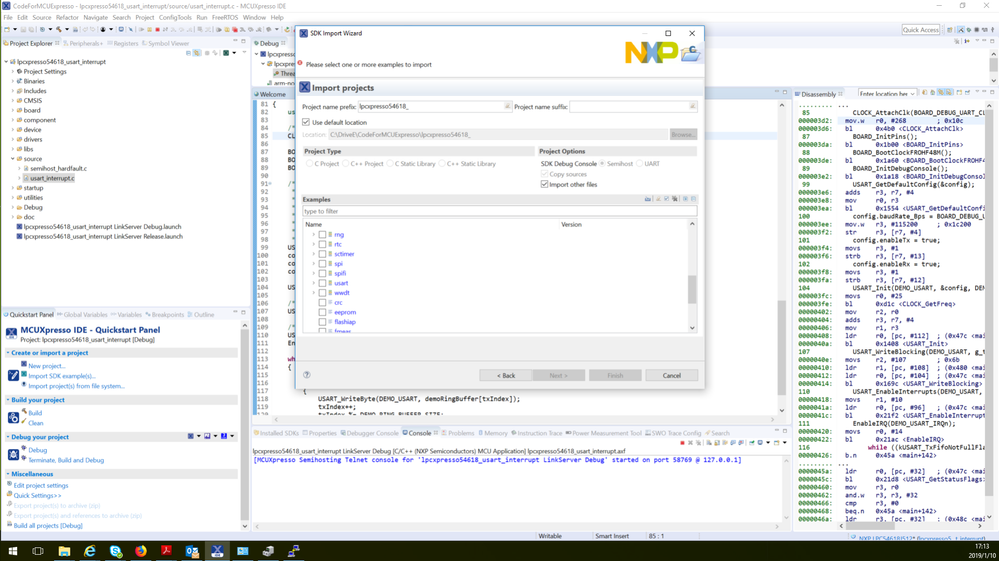The height and width of the screenshot is (561, 999).
Task: Uncheck Use default location checkbox
Action: [x=306, y=122]
